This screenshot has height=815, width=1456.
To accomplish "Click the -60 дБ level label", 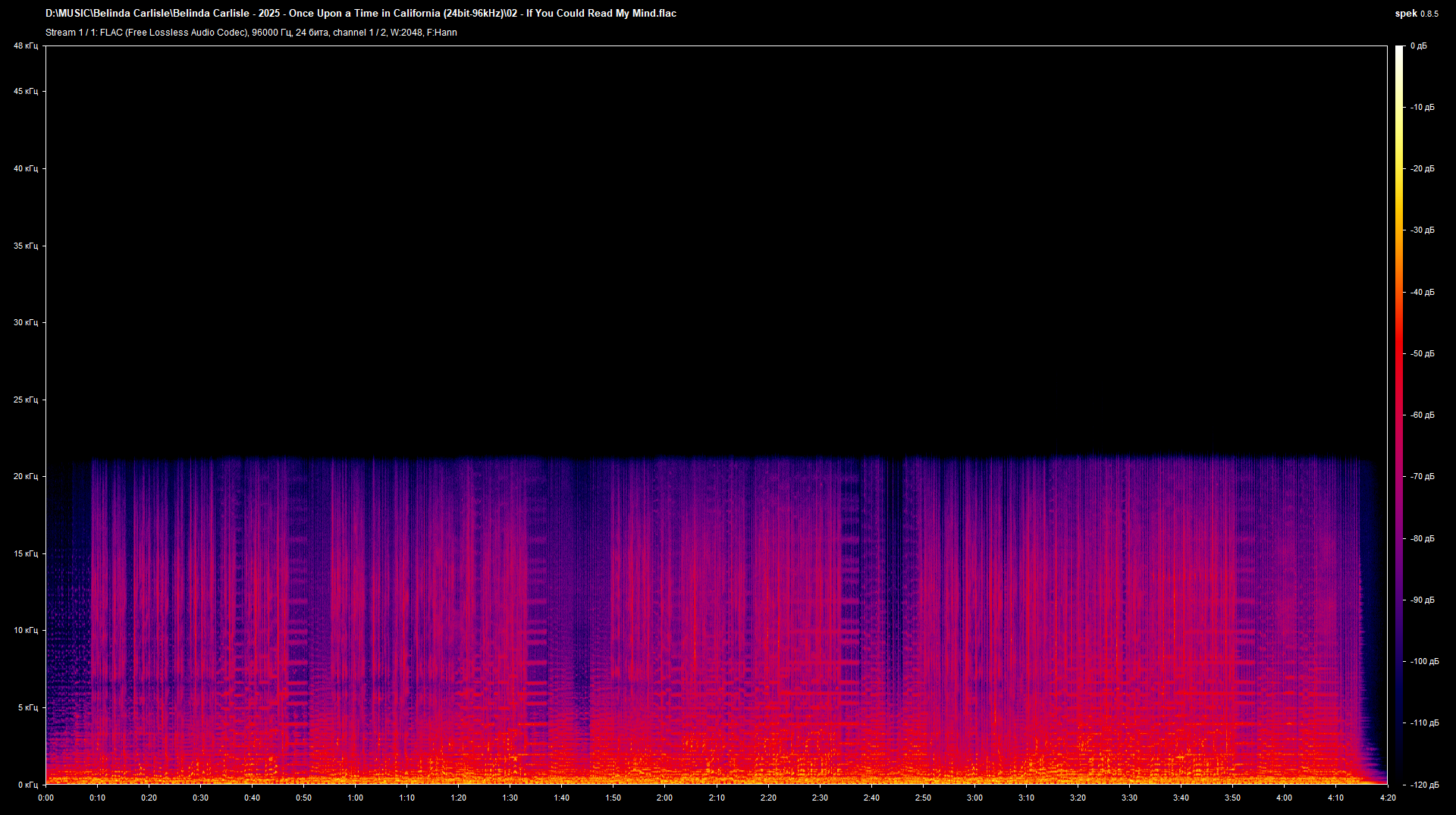I will [x=1423, y=415].
